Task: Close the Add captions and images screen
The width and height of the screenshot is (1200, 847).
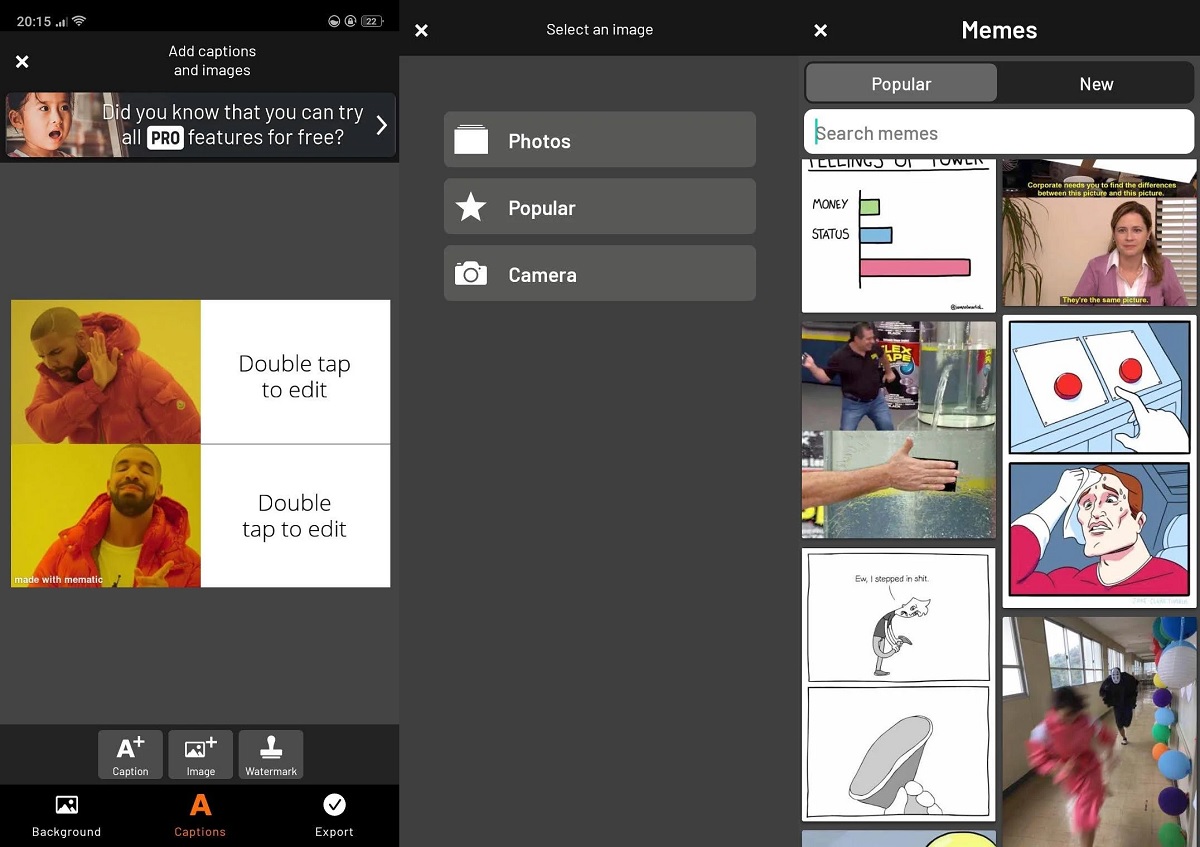Action: click(x=22, y=62)
